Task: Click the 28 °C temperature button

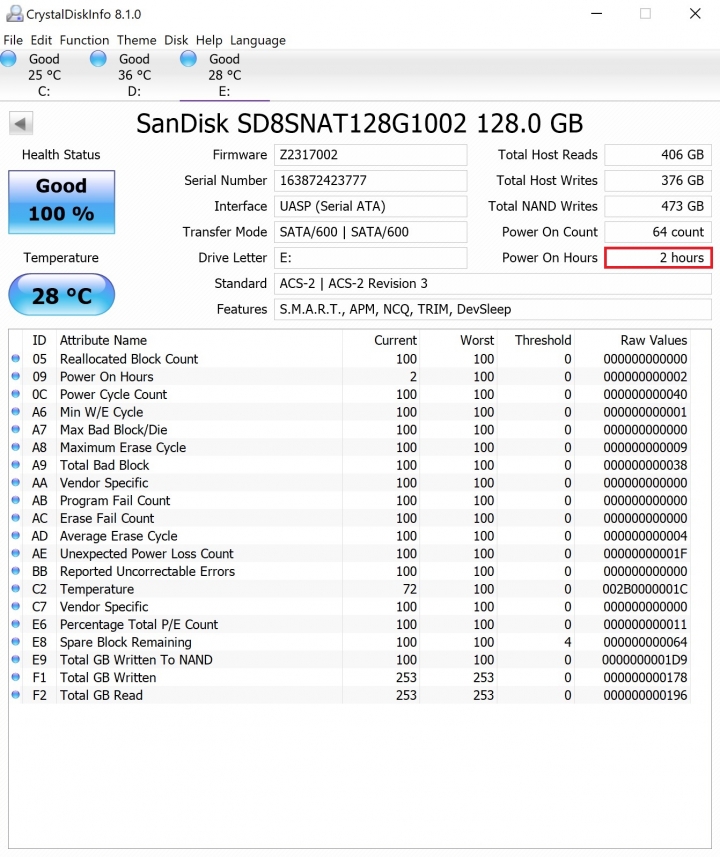Action: (x=61, y=295)
